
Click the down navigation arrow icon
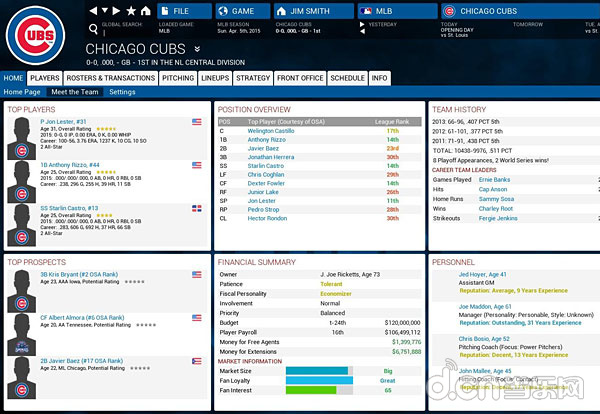coord(105,11)
